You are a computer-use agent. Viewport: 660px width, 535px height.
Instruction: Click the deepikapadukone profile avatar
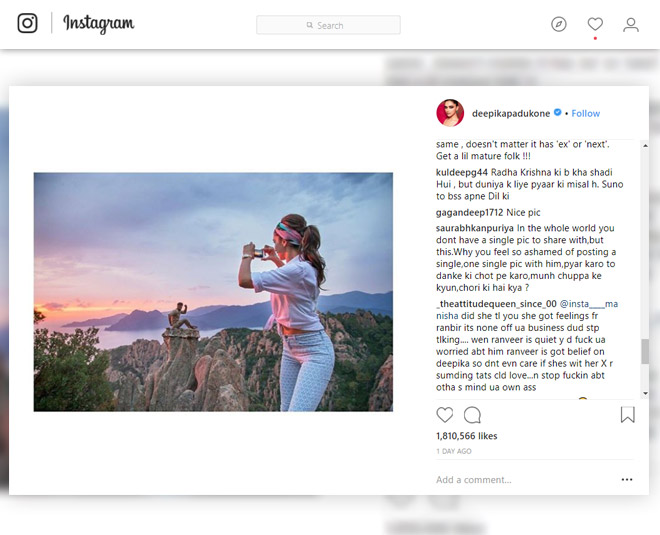[449, 113]
